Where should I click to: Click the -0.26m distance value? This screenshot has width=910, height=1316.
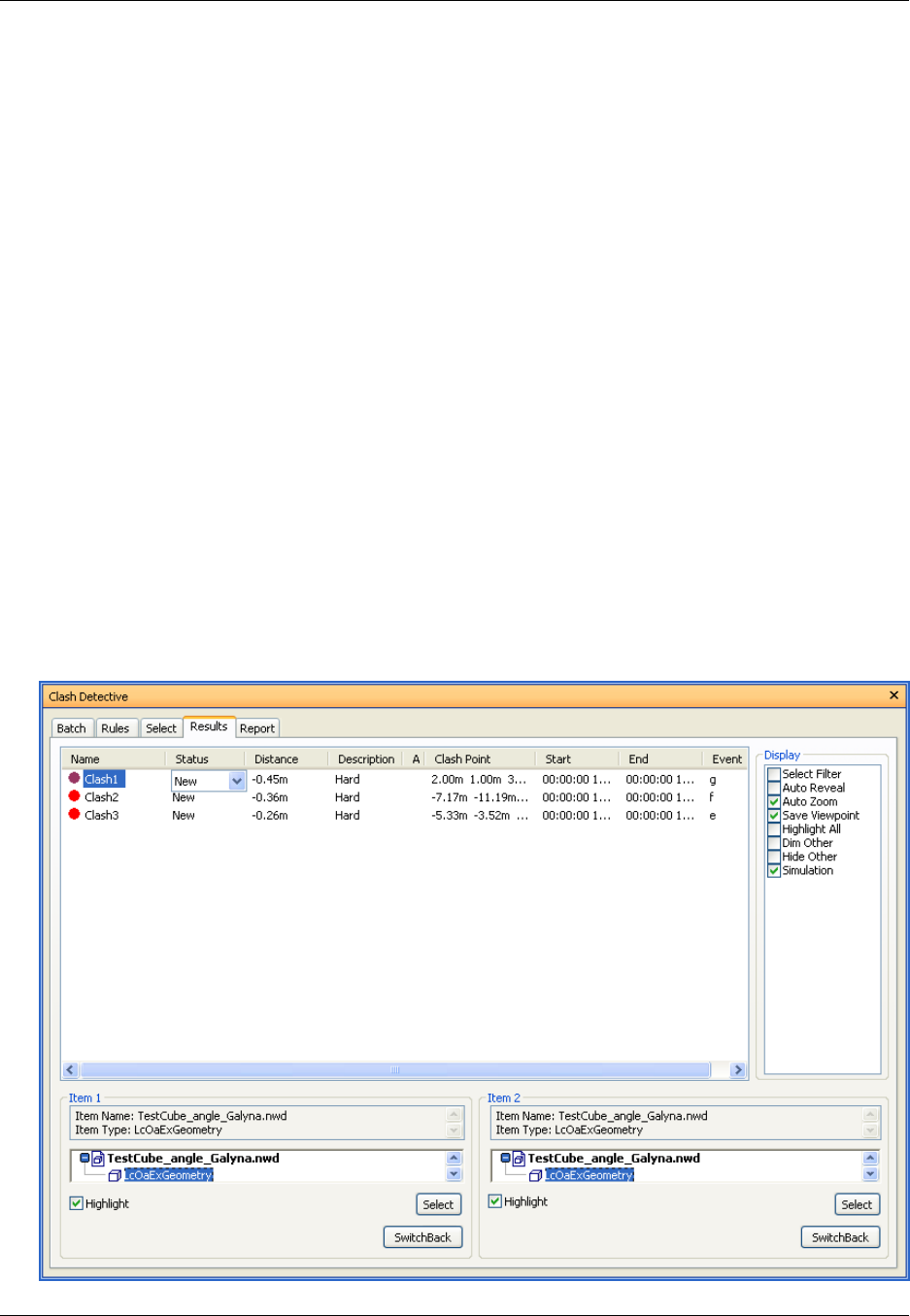click(x=270, y=816)
